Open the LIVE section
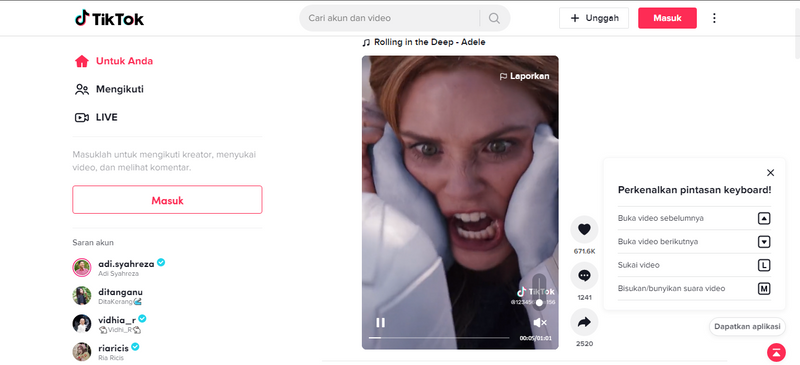Viewport: 800px width, 365px height. [x=96, y=117]
